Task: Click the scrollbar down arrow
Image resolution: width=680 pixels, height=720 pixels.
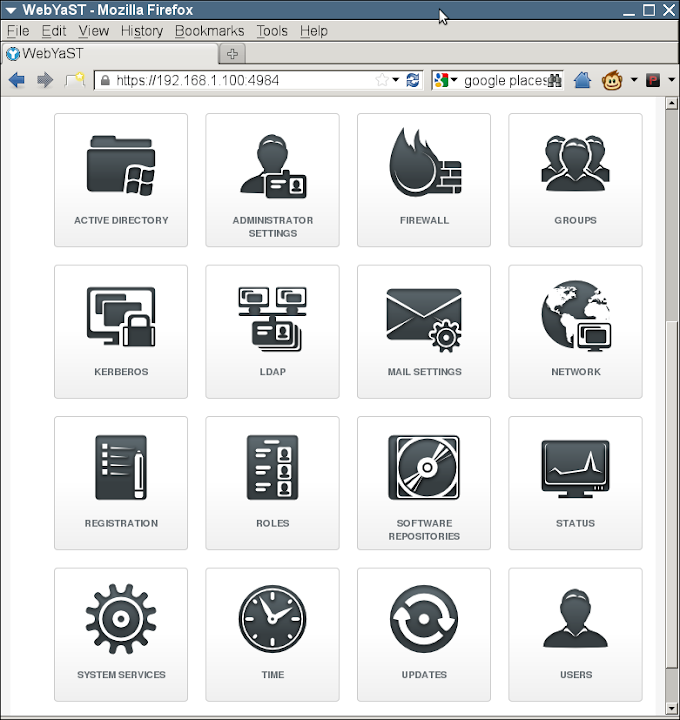Action: tap(671, 709)
